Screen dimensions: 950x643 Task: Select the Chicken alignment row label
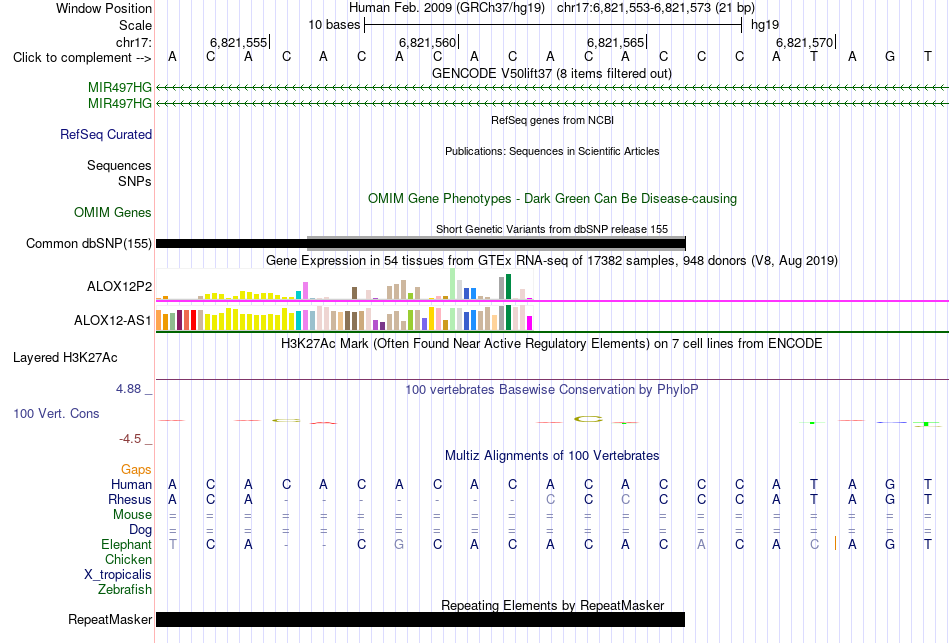tap(128, 559)
